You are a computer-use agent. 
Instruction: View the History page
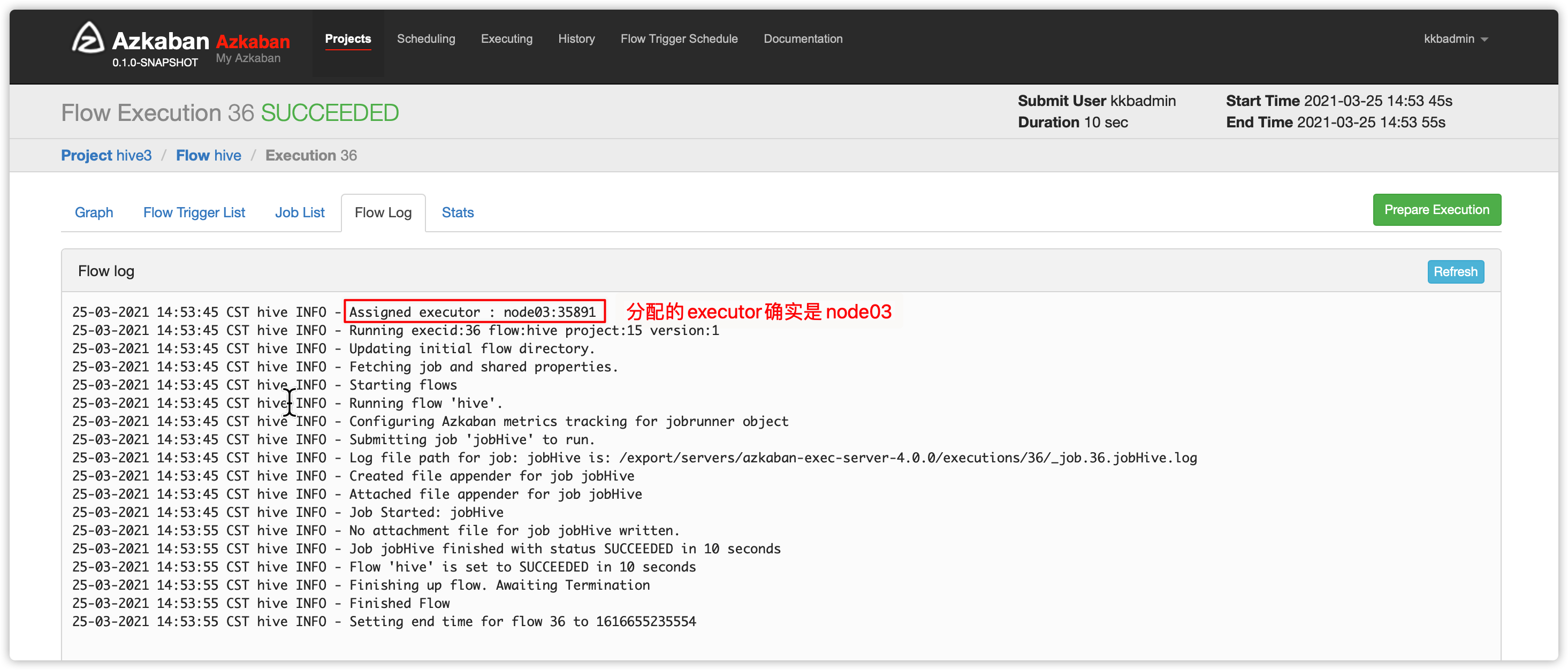tap(576, 39)
